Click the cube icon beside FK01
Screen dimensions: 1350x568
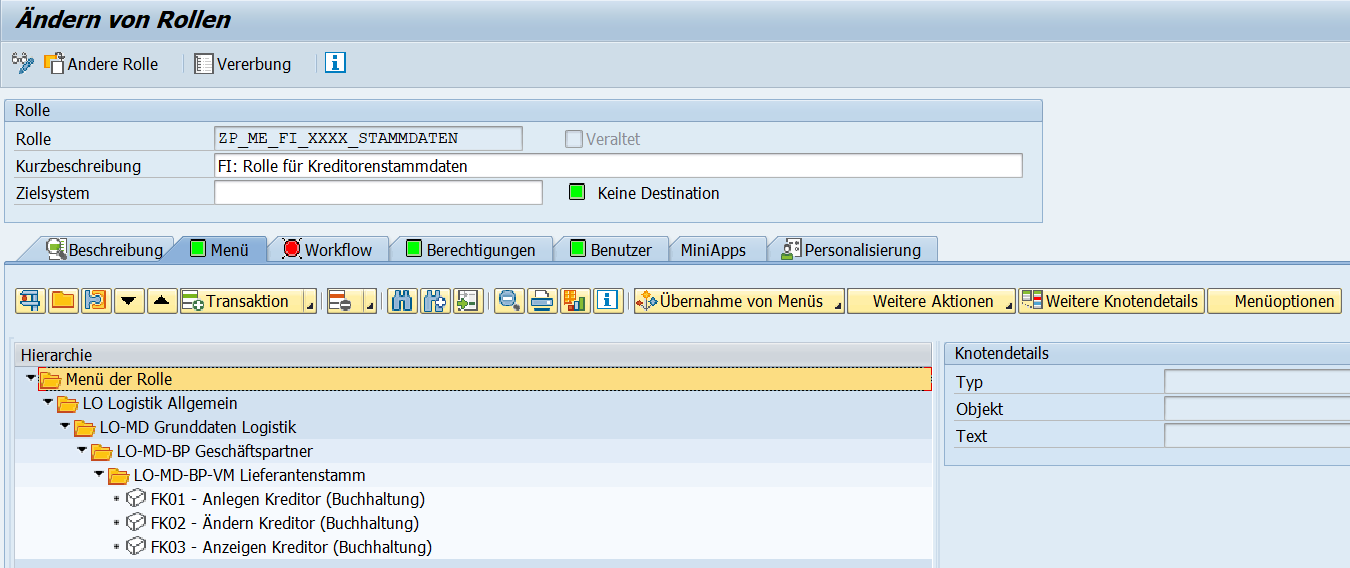[136, 499]
